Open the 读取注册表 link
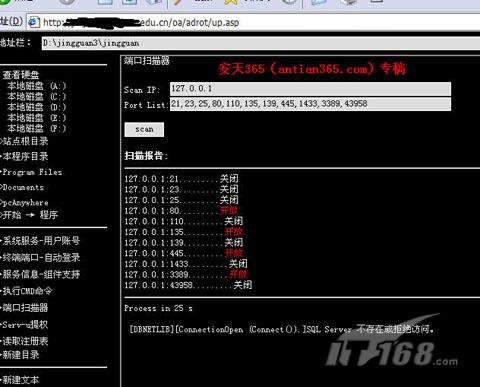Viewport: 480px width, 387px height. [x=25, y=341]
